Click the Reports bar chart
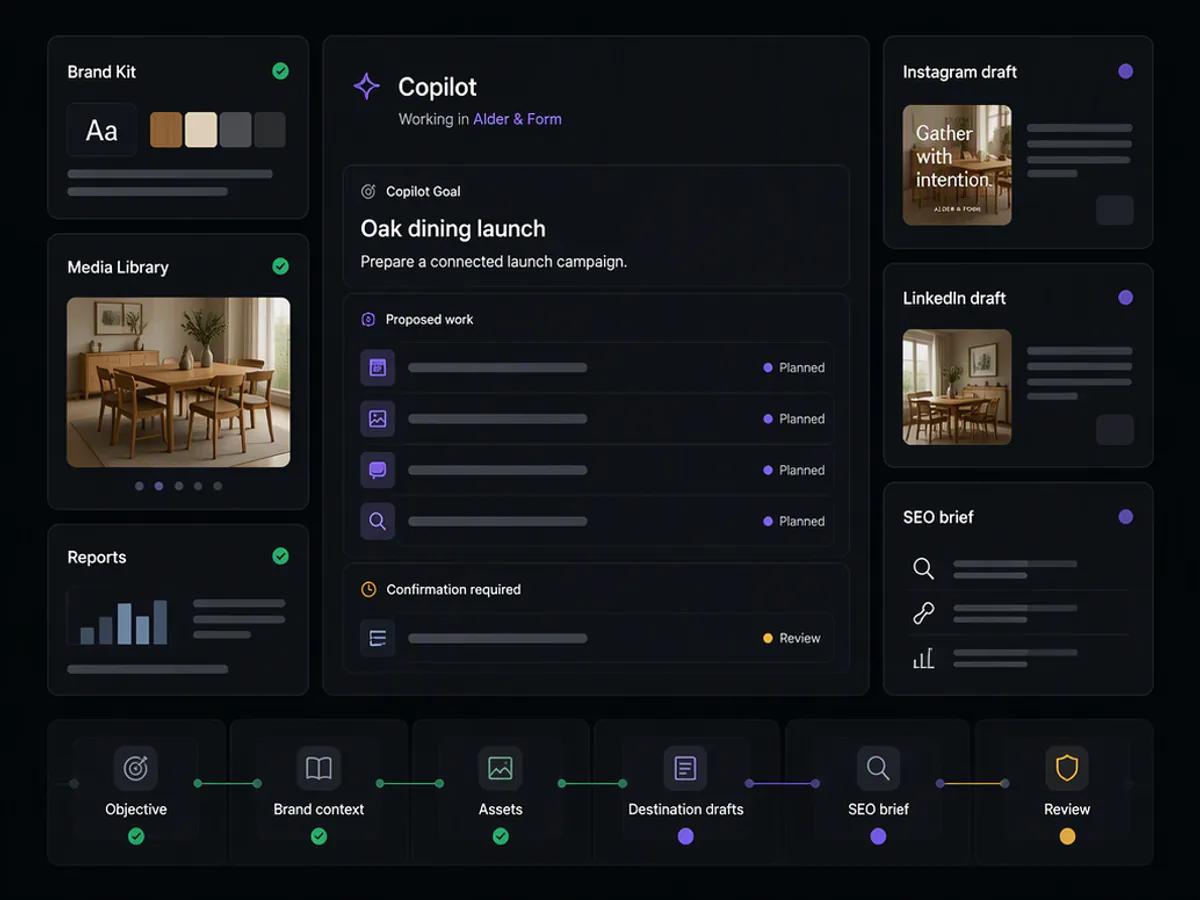This screenshot has height=900, width=1200. [124, 620]
